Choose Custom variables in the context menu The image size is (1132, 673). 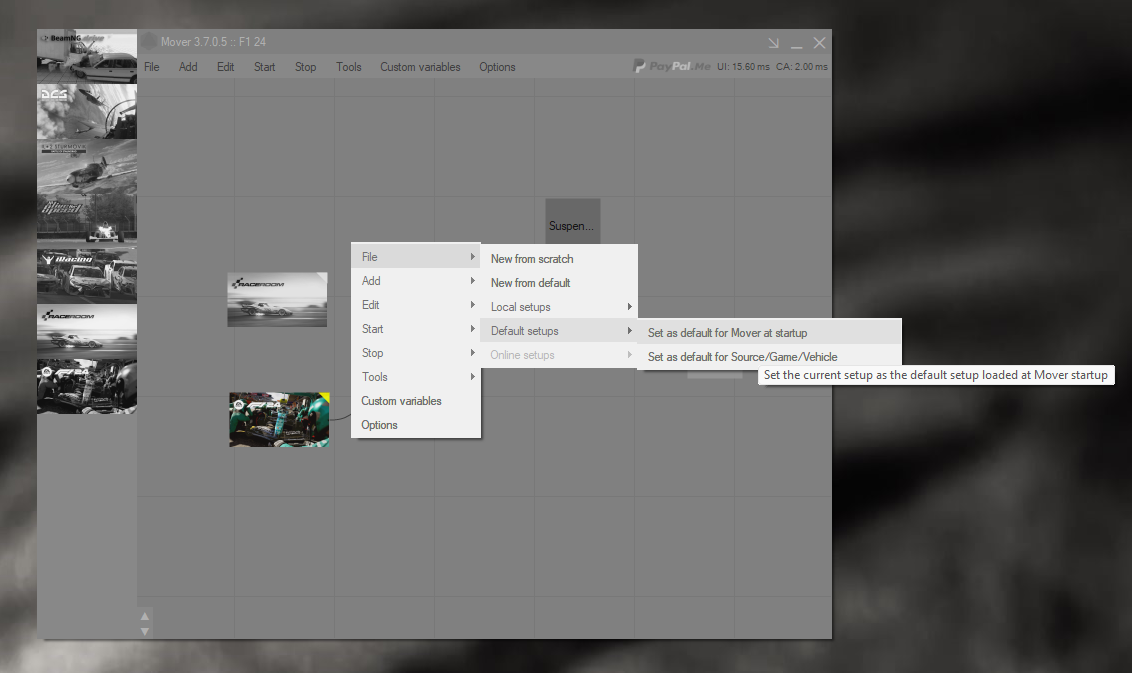coord(415,401)
